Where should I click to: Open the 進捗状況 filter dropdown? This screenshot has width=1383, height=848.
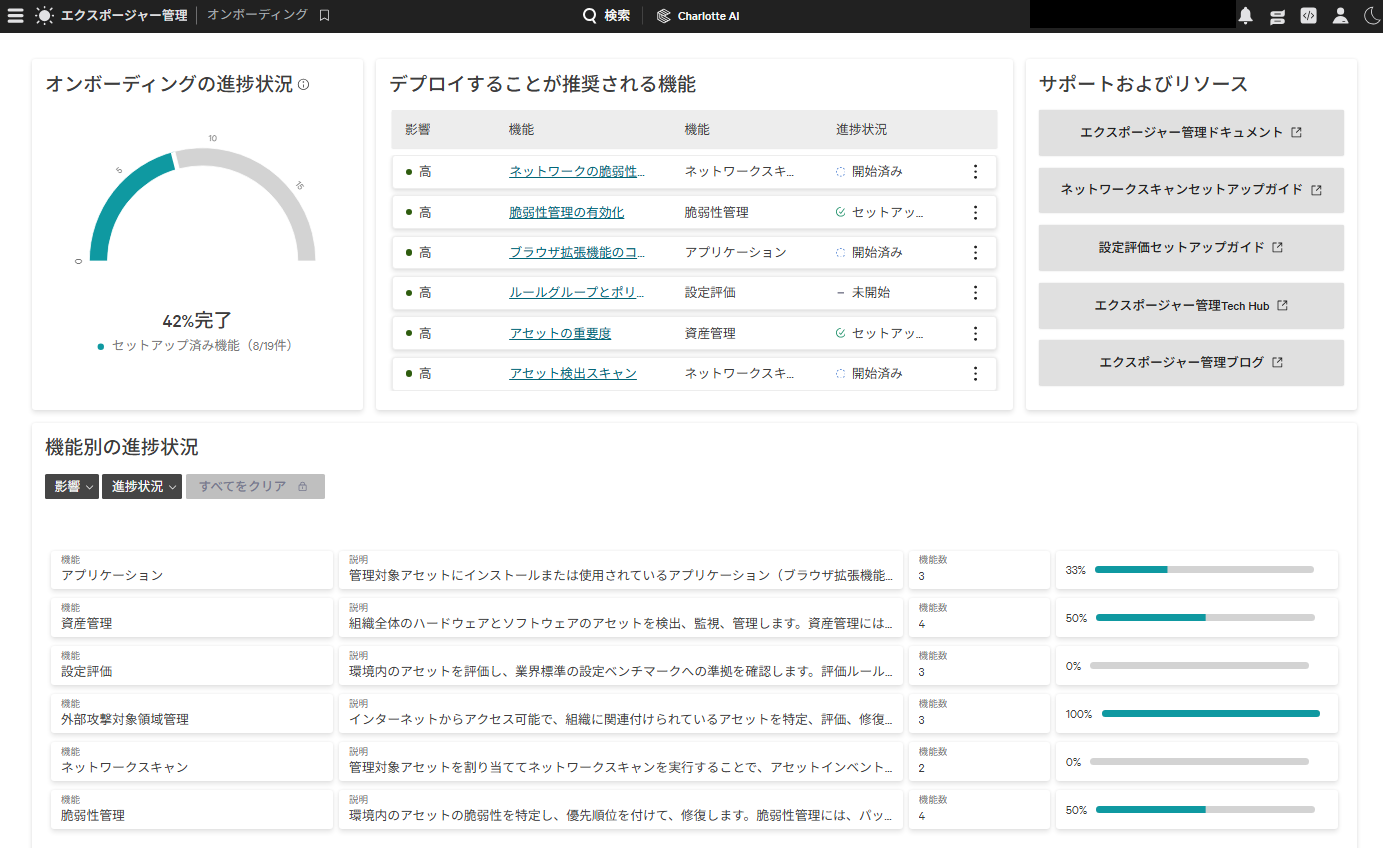[141, 486]
